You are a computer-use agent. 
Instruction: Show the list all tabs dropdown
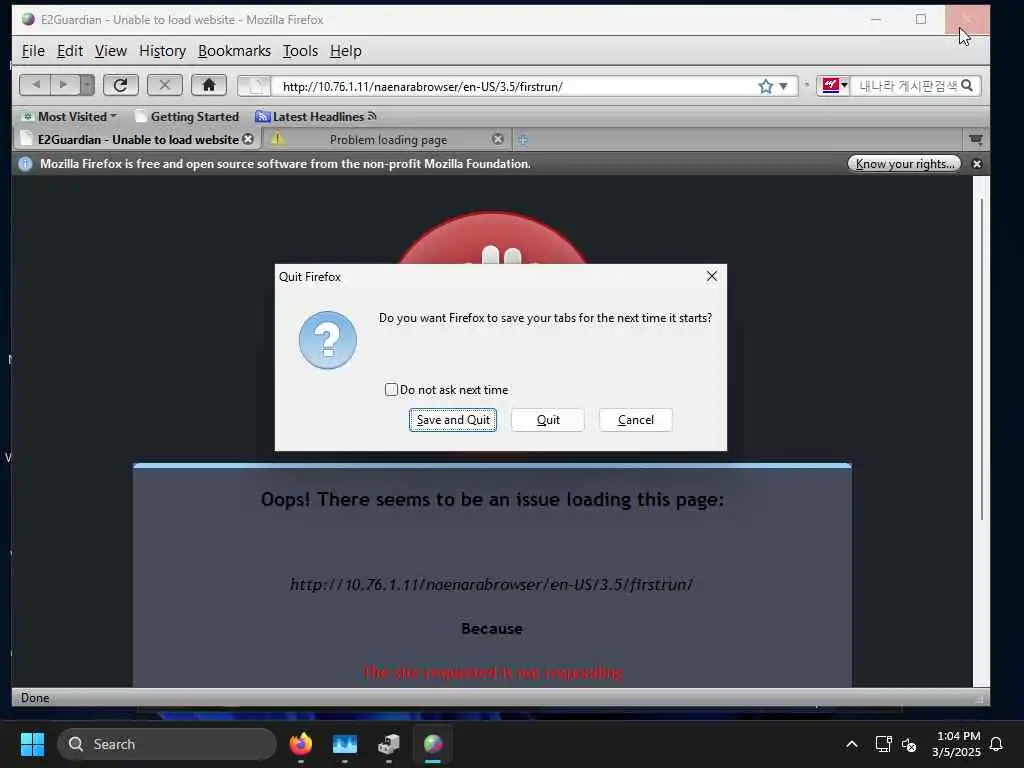pyautogui.click(x=976, y=139)
